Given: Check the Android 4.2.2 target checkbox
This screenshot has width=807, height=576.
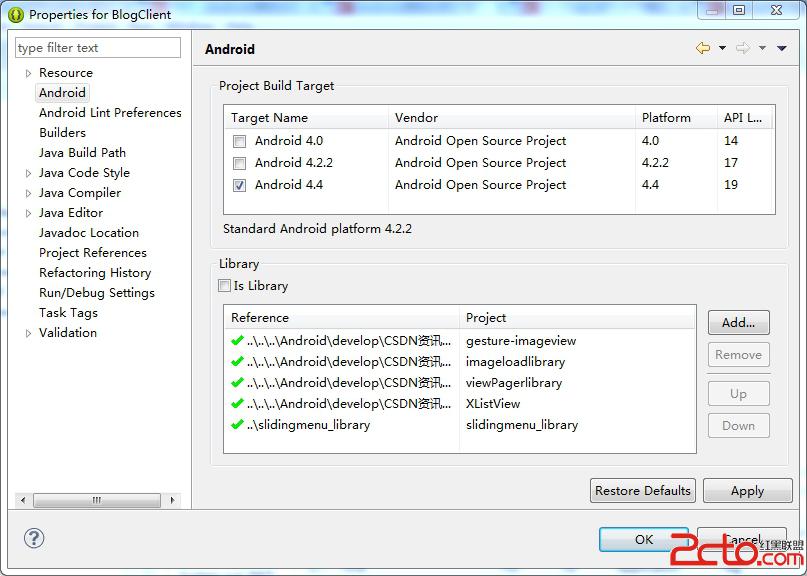Looking at the screenshot, I should point(239,163).
